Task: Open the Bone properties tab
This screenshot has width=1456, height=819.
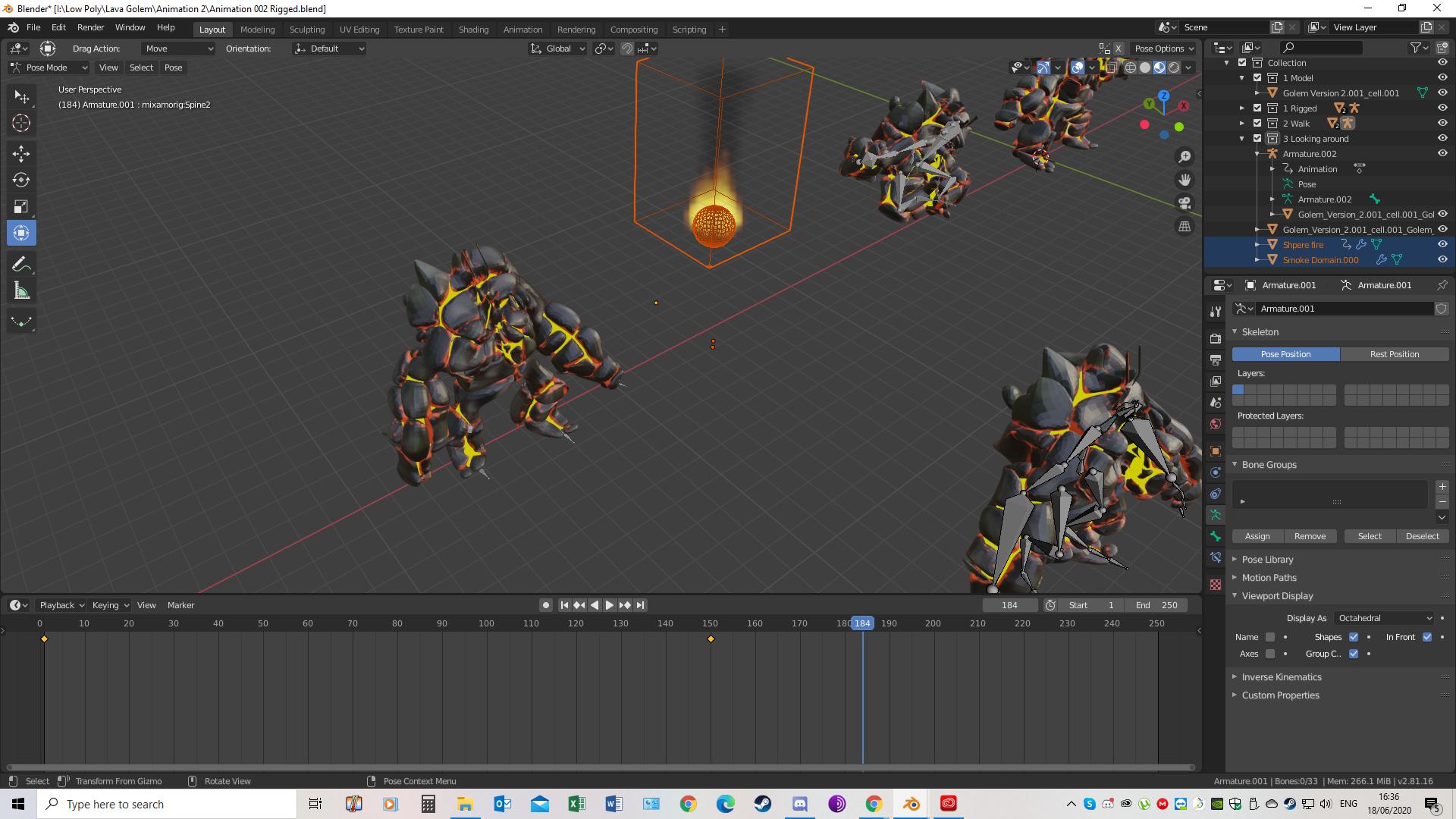Action: (x=1216, y=536)
